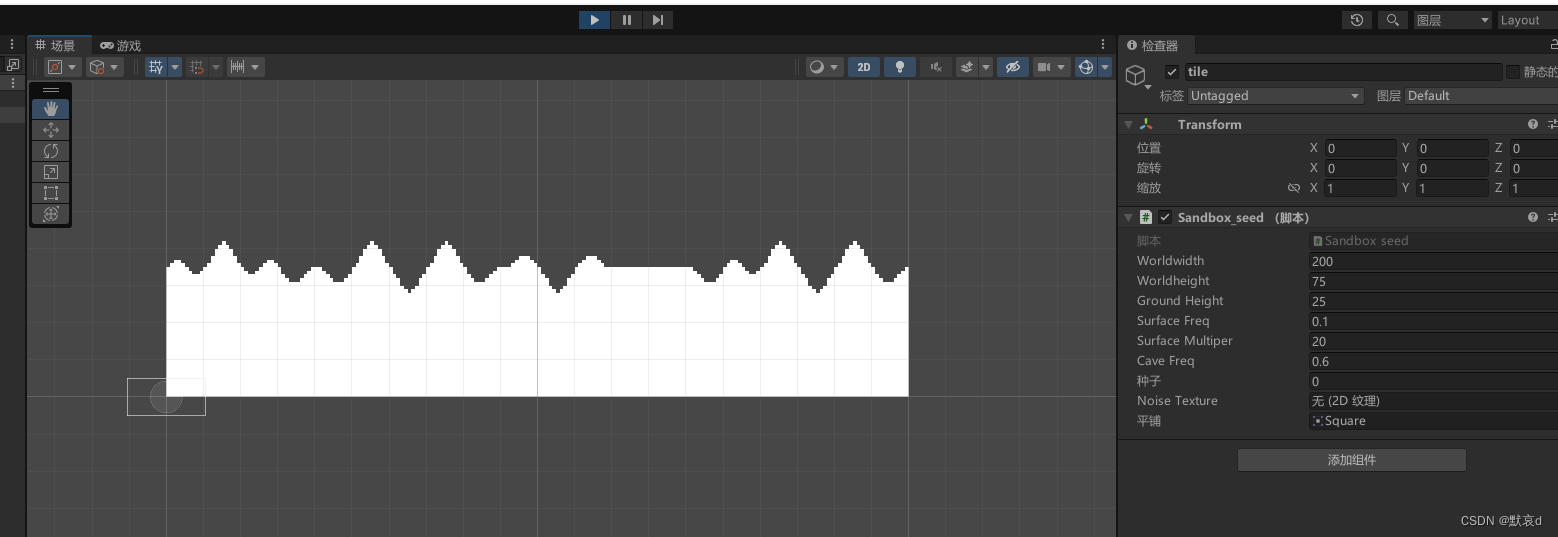This screenshot has height=537, width=1558.
Task: Open shading mode dropdown arrow
Action: point(836,67)
